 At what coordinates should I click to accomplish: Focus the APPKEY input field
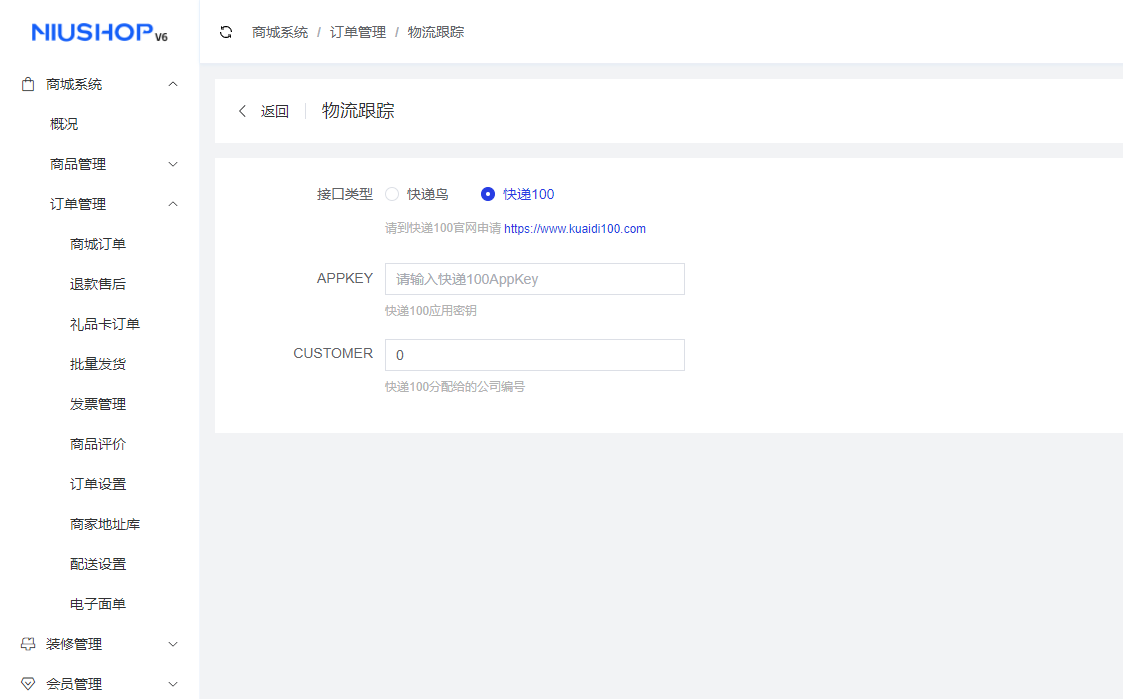[x=534, y=278]
